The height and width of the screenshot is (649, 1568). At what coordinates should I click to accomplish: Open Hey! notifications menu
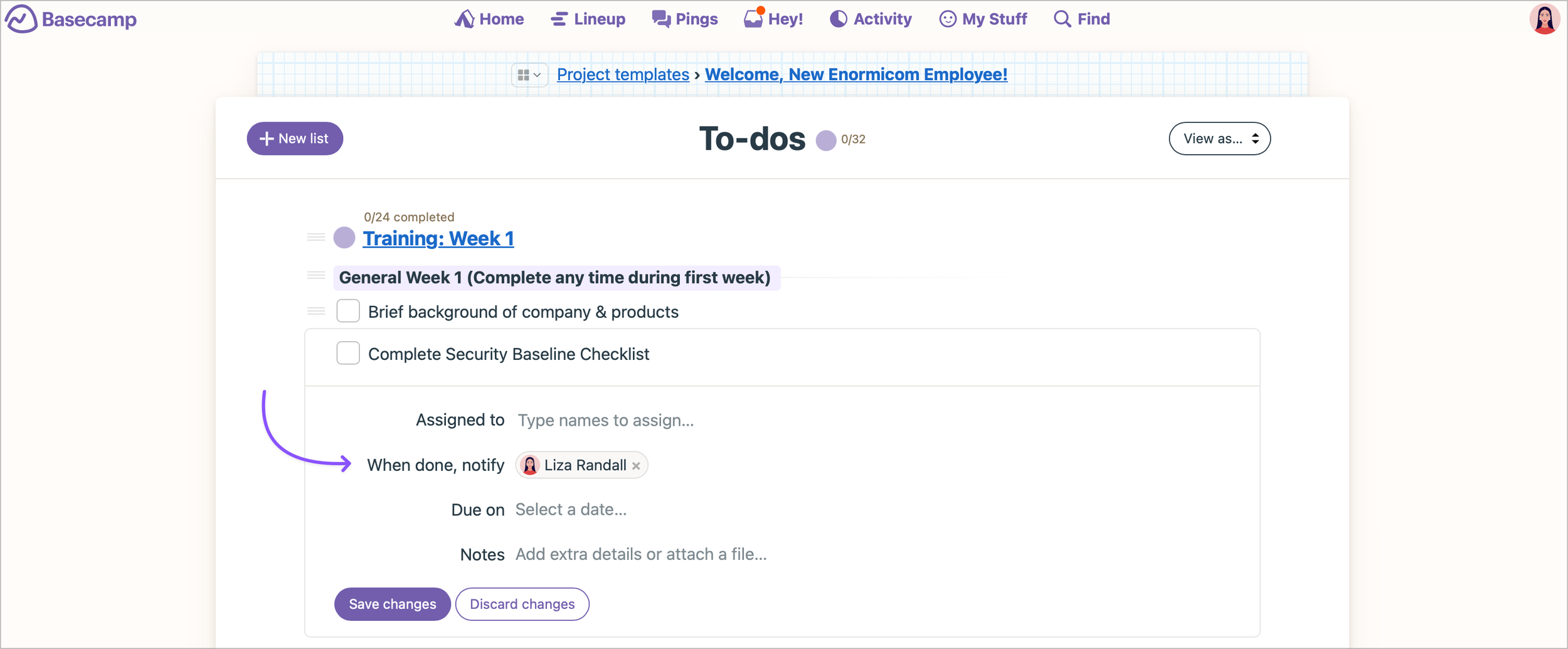(773, 19)
